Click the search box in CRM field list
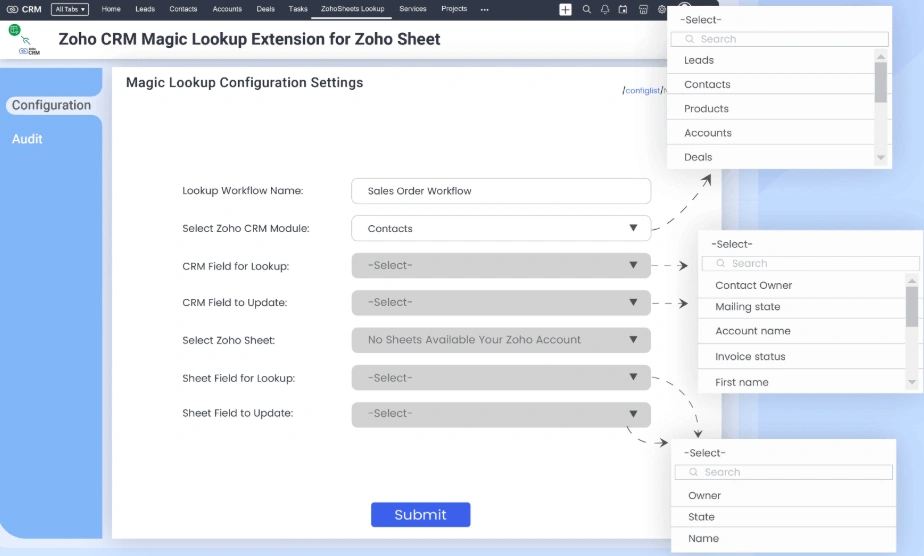Screen dimensions: 924x556 [810, 263]
